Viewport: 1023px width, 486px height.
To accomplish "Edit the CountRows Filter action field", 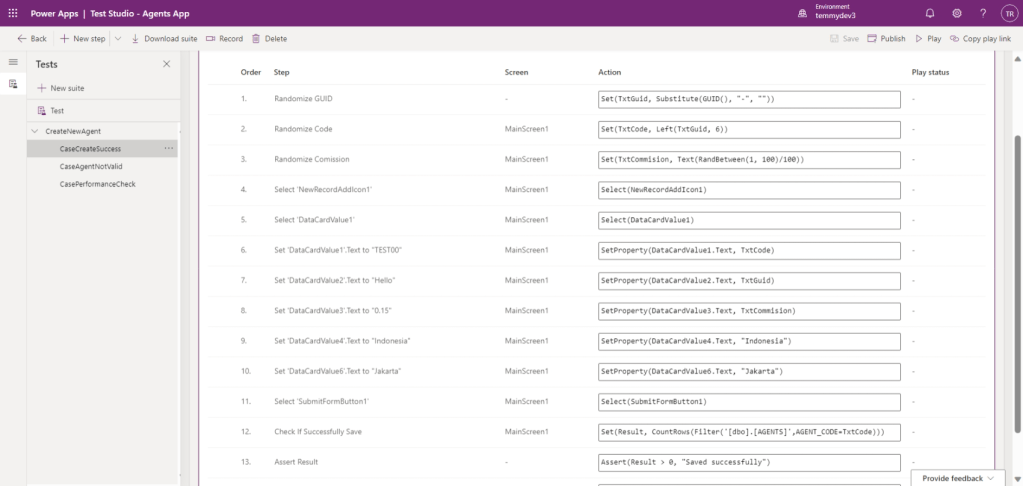I will click(x=749, y=432).
